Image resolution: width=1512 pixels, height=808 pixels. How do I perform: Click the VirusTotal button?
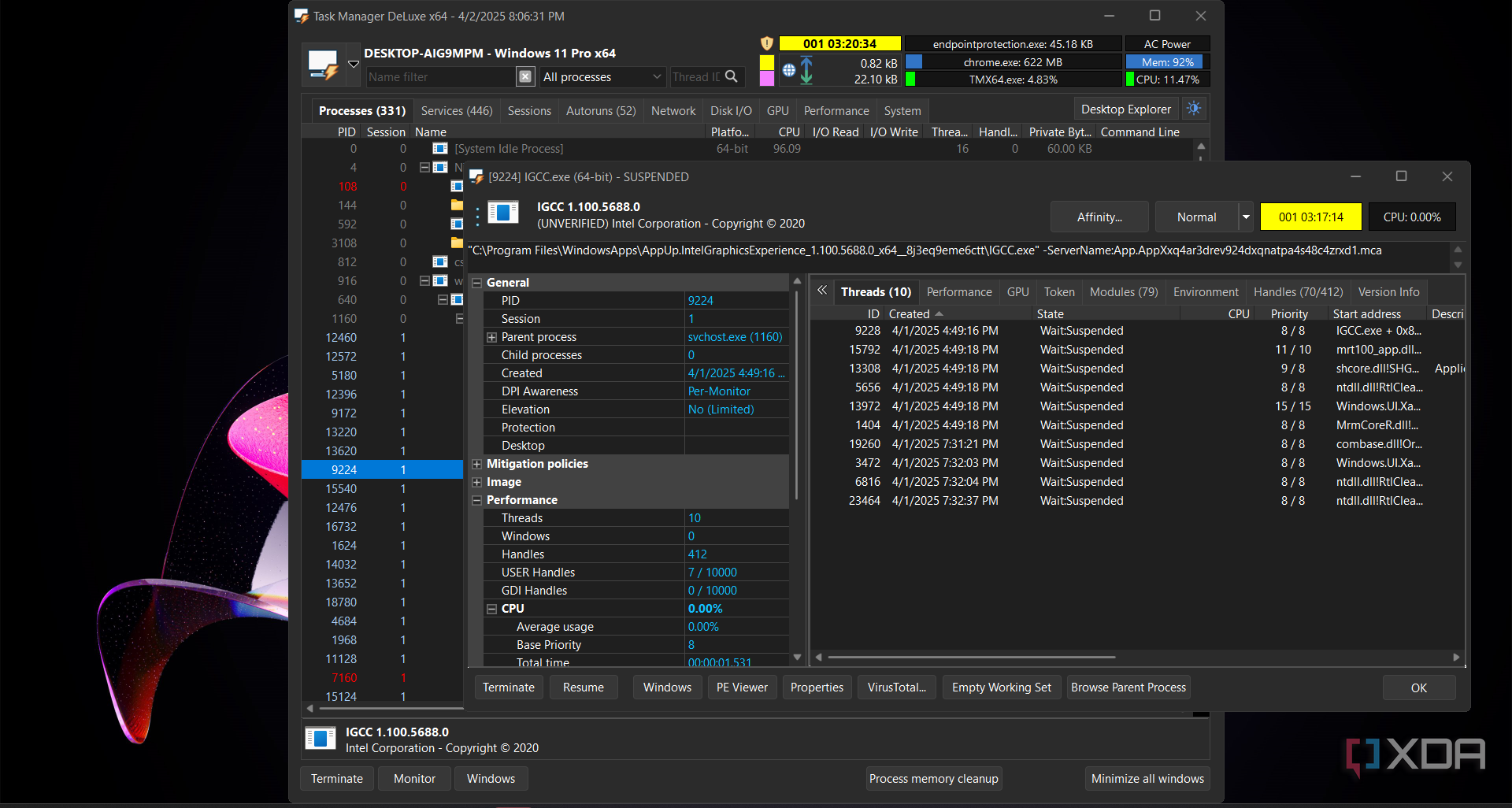pos(896,687)
